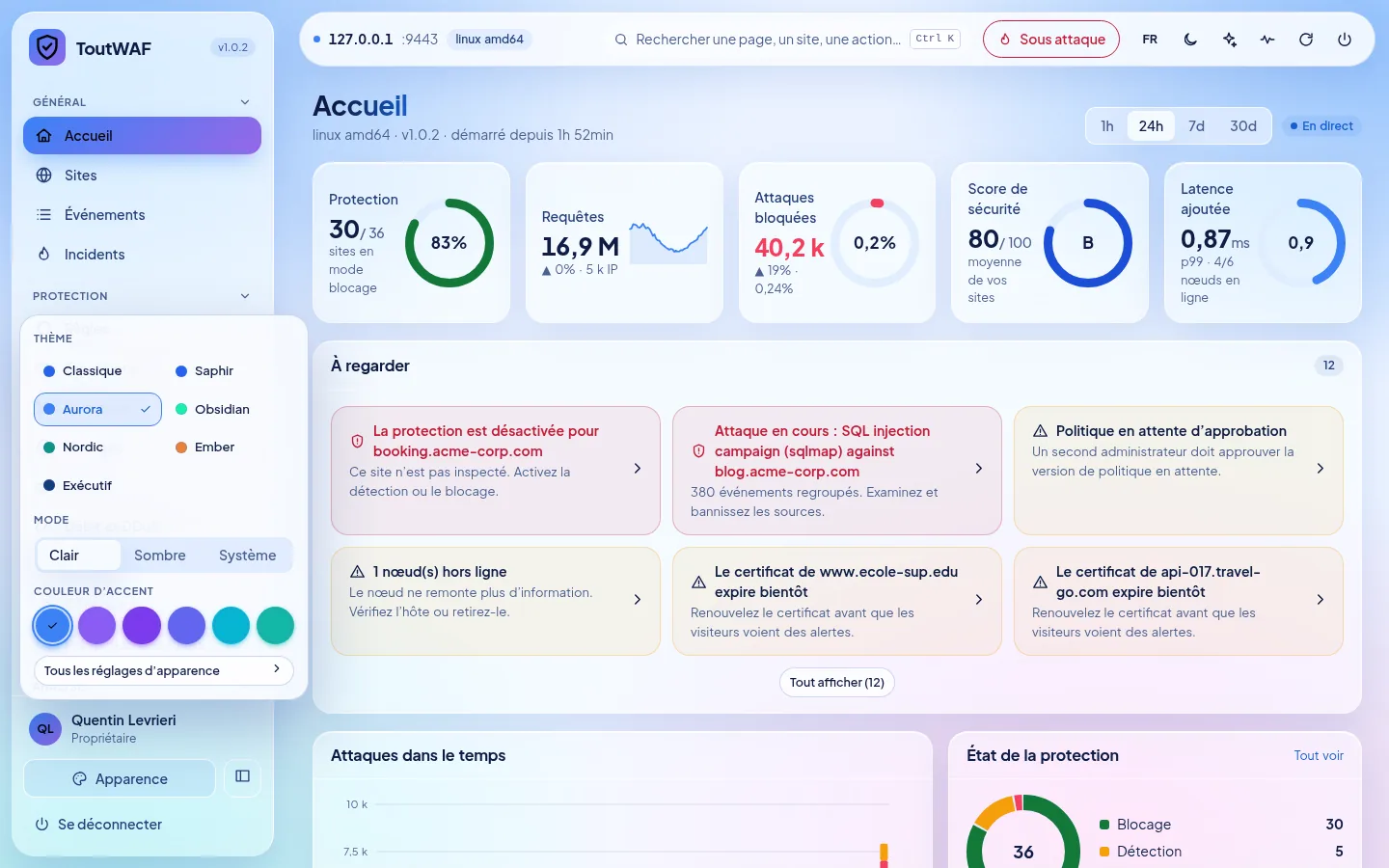This screenshot has width=1389, height=868.
Task: Click the ToutWAF shield logo
Action: point(46,47)
